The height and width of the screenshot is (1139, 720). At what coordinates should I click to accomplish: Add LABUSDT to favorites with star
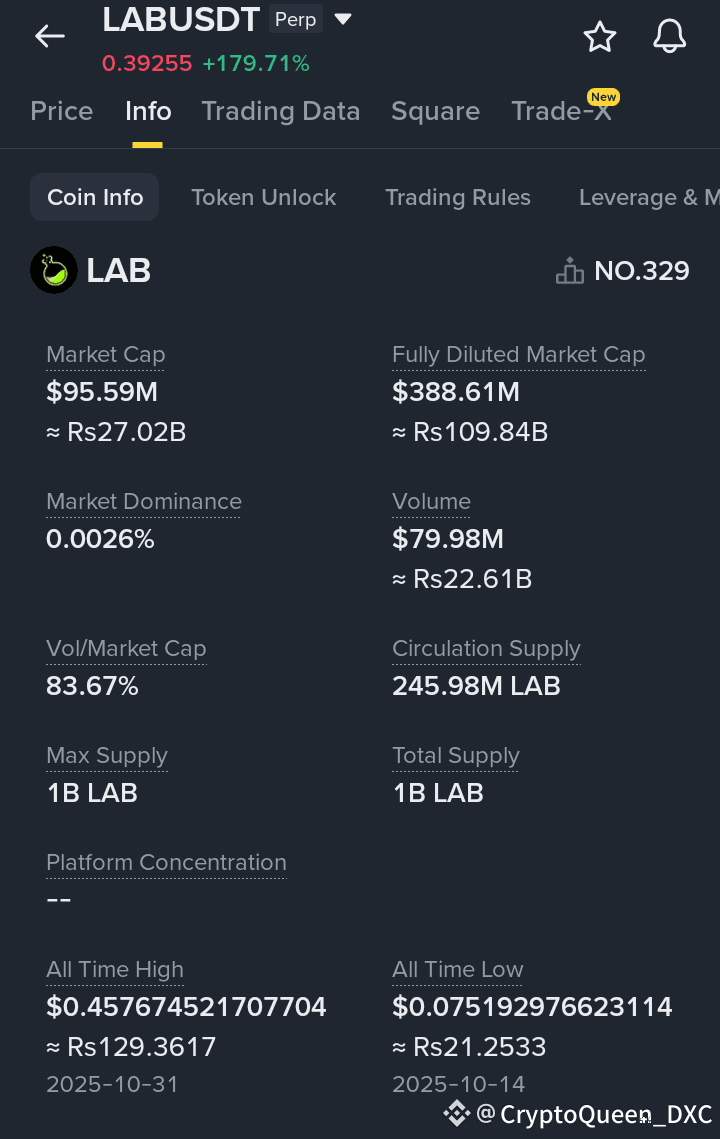(600, 37)
